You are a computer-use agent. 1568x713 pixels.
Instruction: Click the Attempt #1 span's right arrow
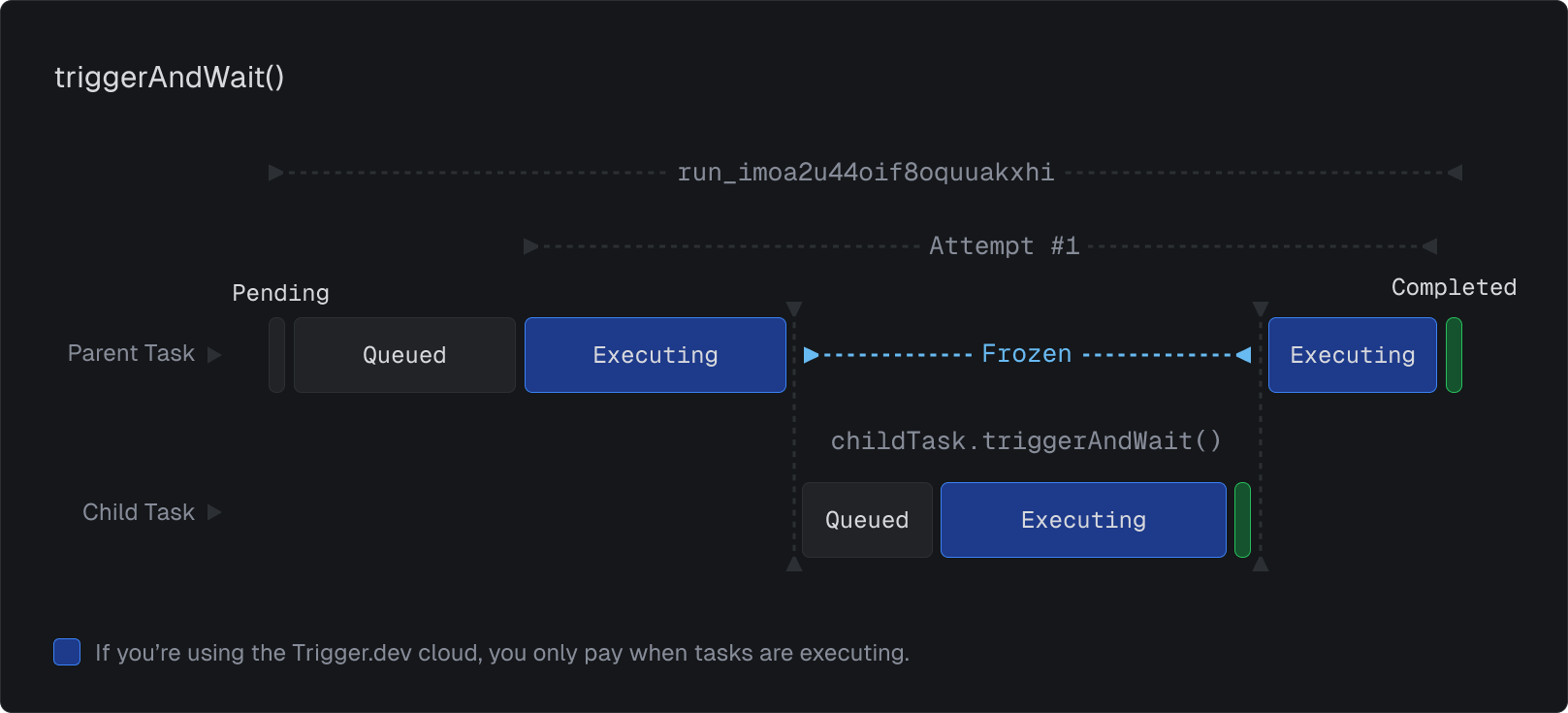pyautogui.click(x=1429, y=246)
